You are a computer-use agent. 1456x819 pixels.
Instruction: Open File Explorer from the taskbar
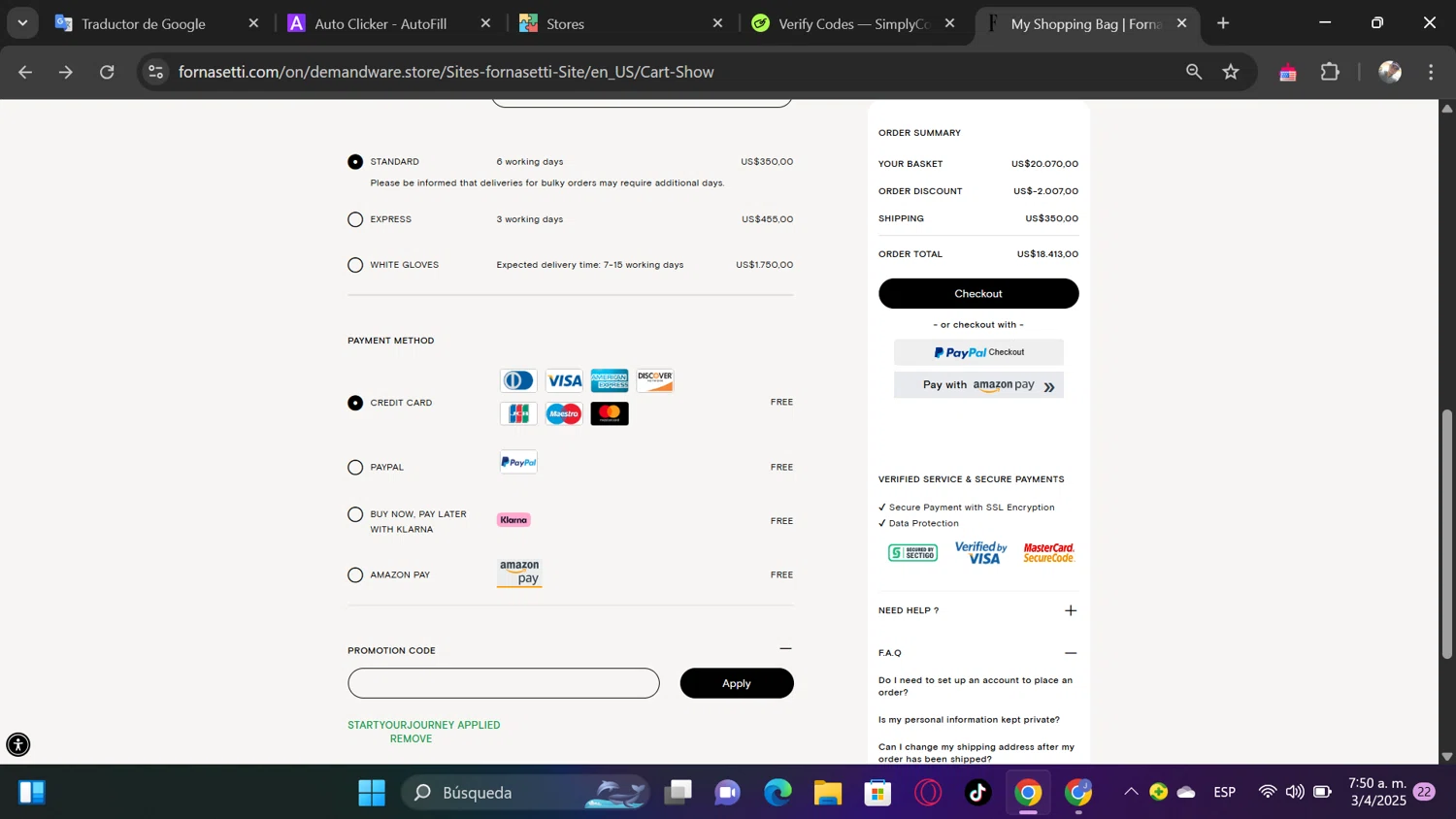pos(827,793)
